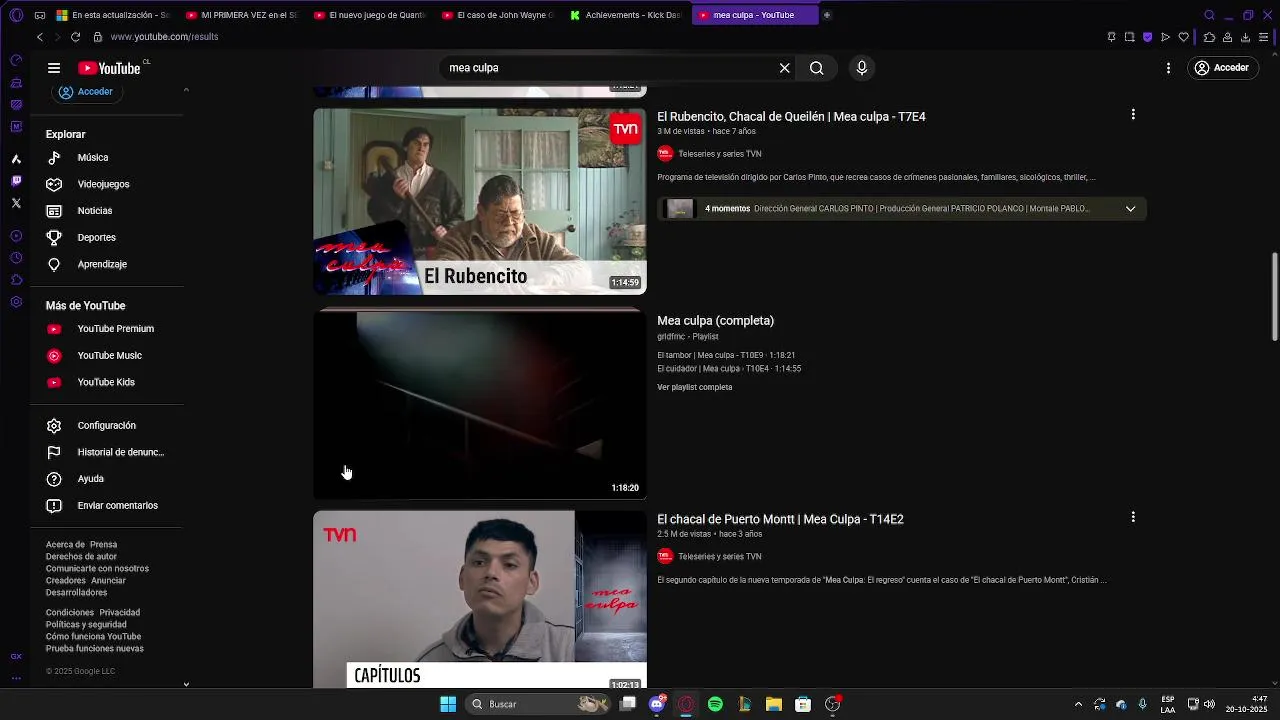Clear the search box with the X
1280x720 pixels.
point(785,68)
